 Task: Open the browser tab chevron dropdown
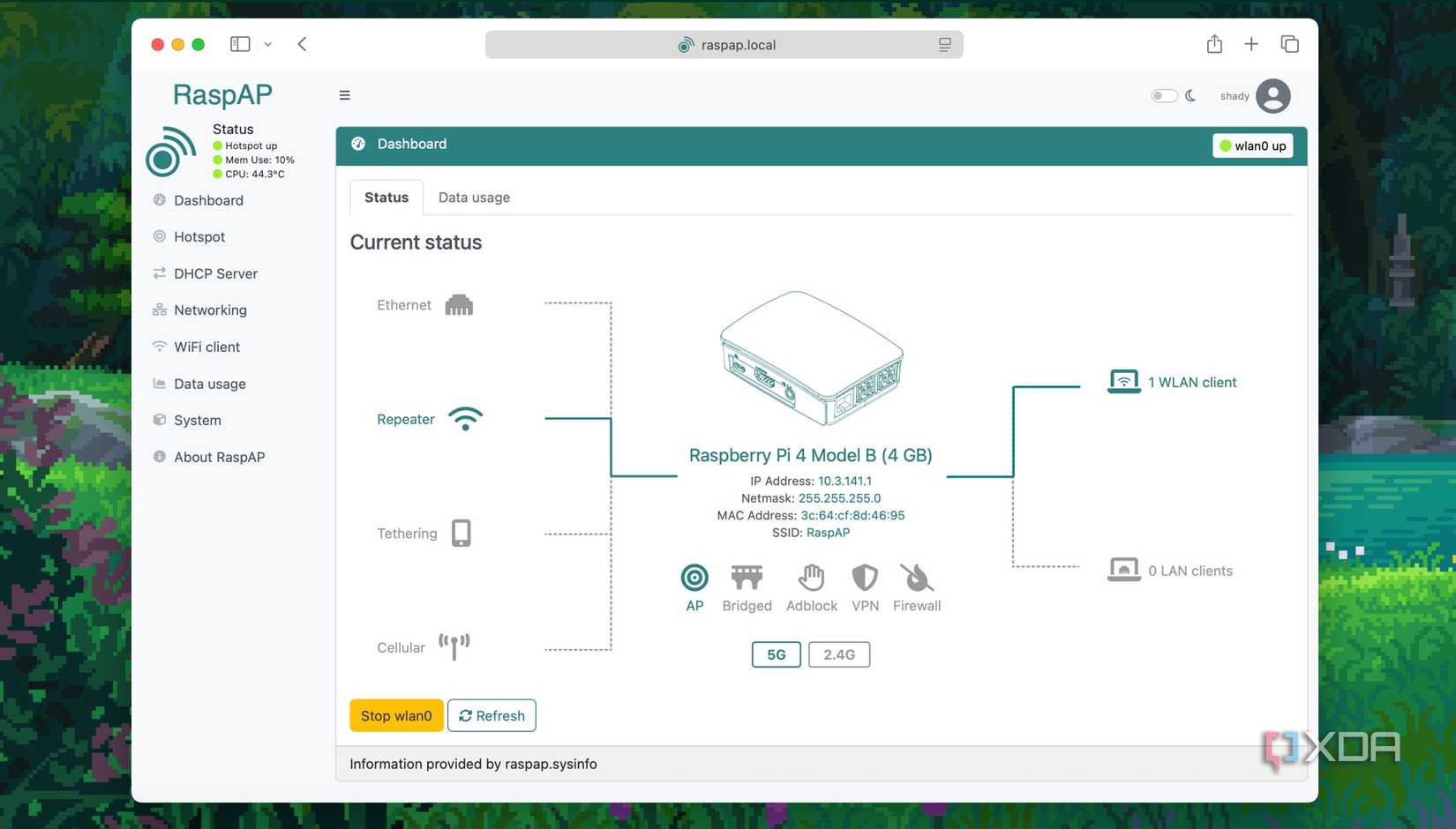(x=267, y=43)
